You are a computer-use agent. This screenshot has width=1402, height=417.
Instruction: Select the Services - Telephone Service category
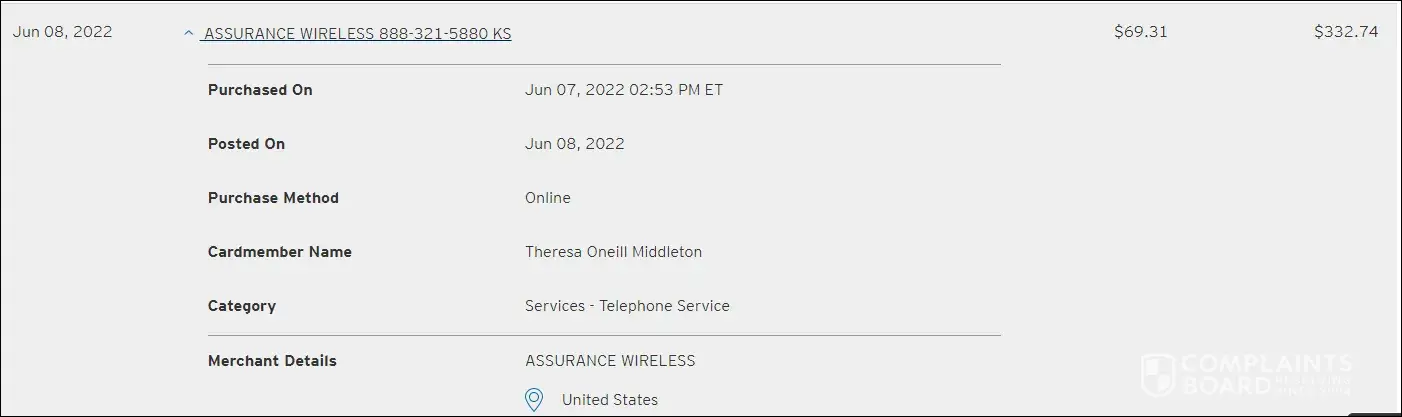(627, 306)
